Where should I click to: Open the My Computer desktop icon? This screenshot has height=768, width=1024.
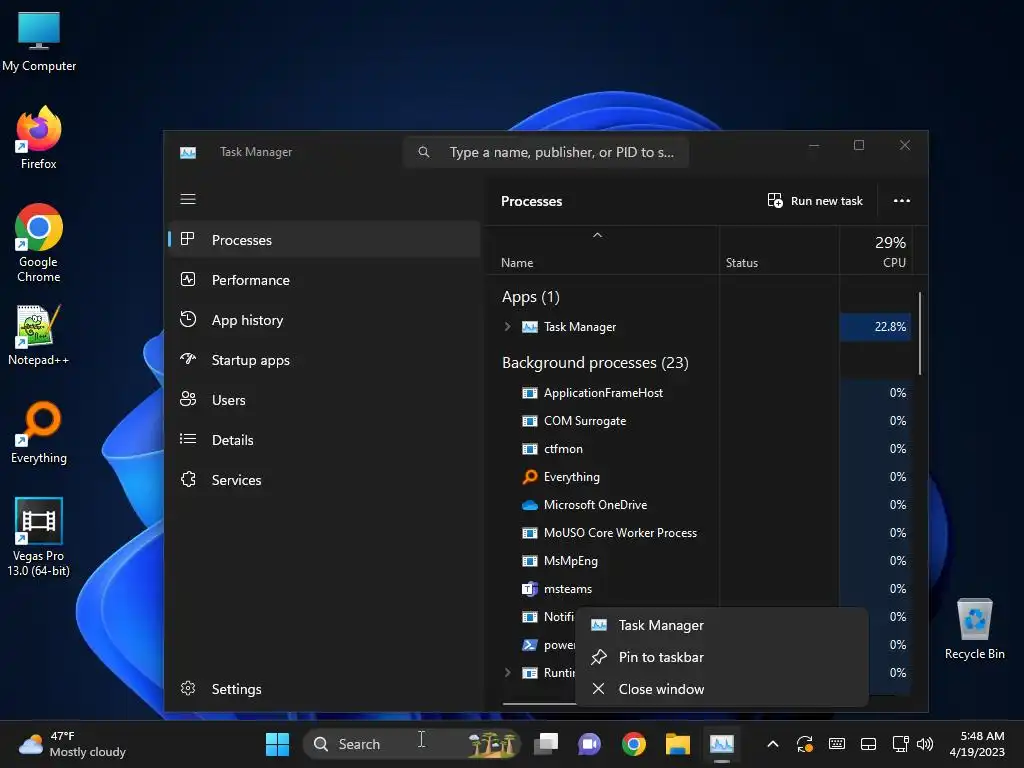point(39,40)
